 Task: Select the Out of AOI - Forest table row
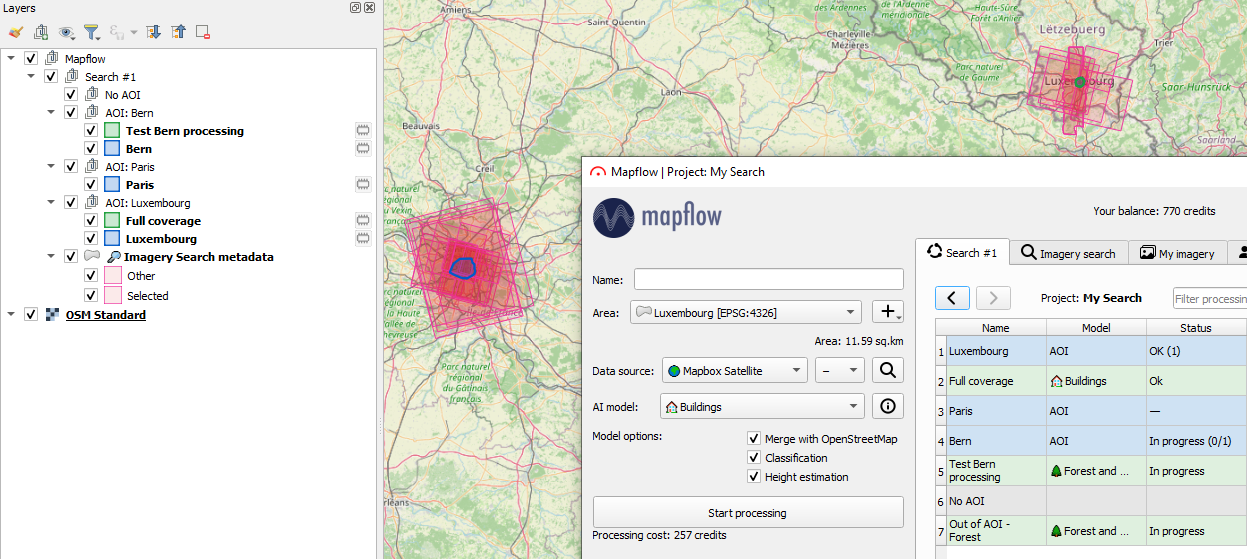(1091, 531)
